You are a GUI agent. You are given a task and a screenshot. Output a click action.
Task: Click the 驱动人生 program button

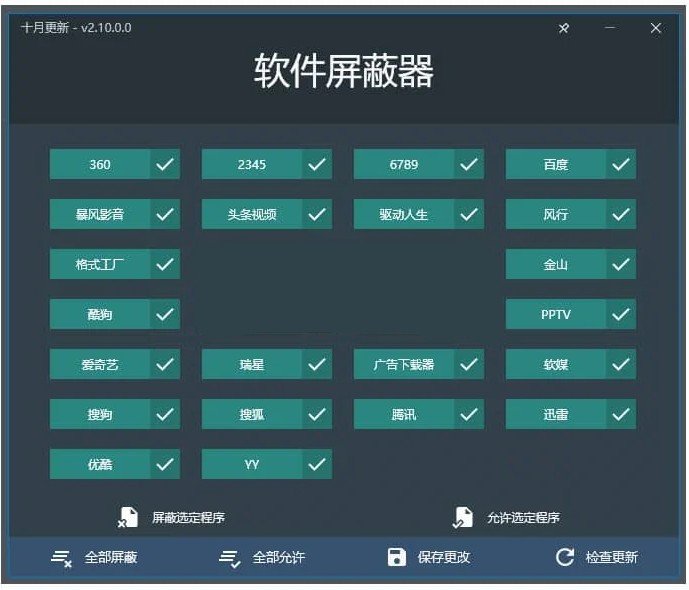(404, 214)
